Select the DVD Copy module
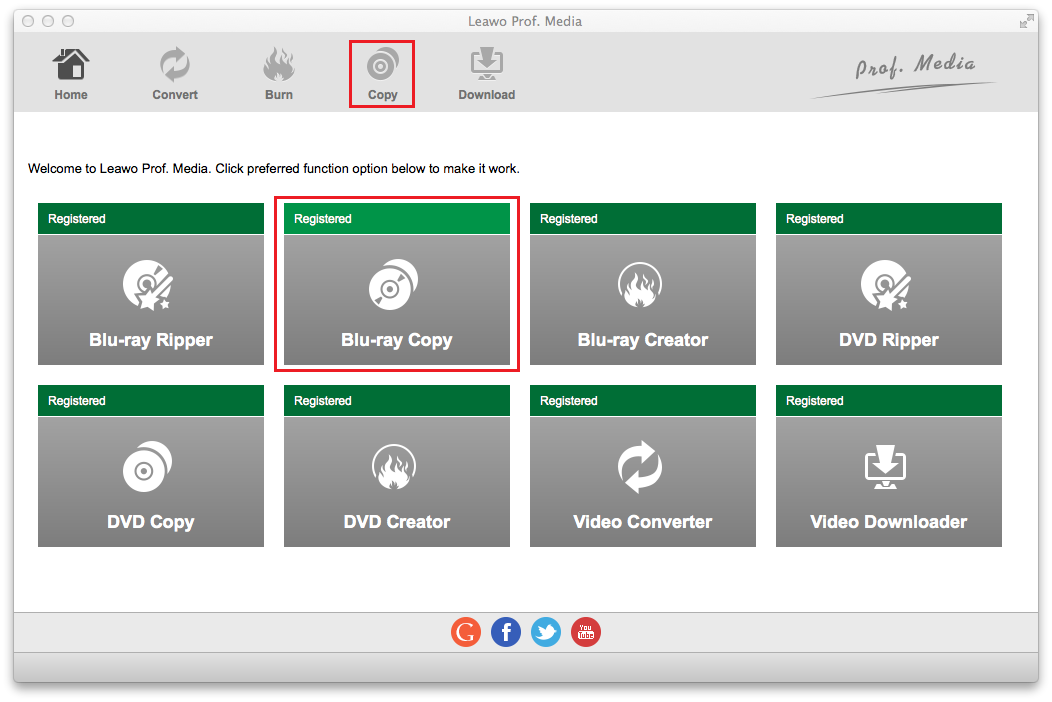This screenshot has height=702, width=1052. [151, 482]
